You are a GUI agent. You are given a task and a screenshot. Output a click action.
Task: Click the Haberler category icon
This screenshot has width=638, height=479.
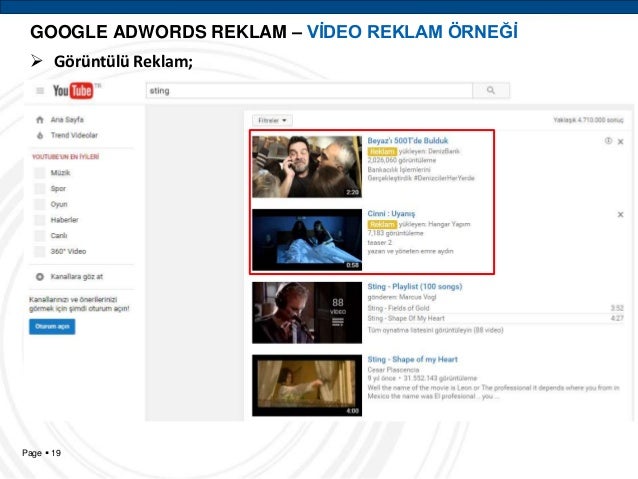click(40, 220)
